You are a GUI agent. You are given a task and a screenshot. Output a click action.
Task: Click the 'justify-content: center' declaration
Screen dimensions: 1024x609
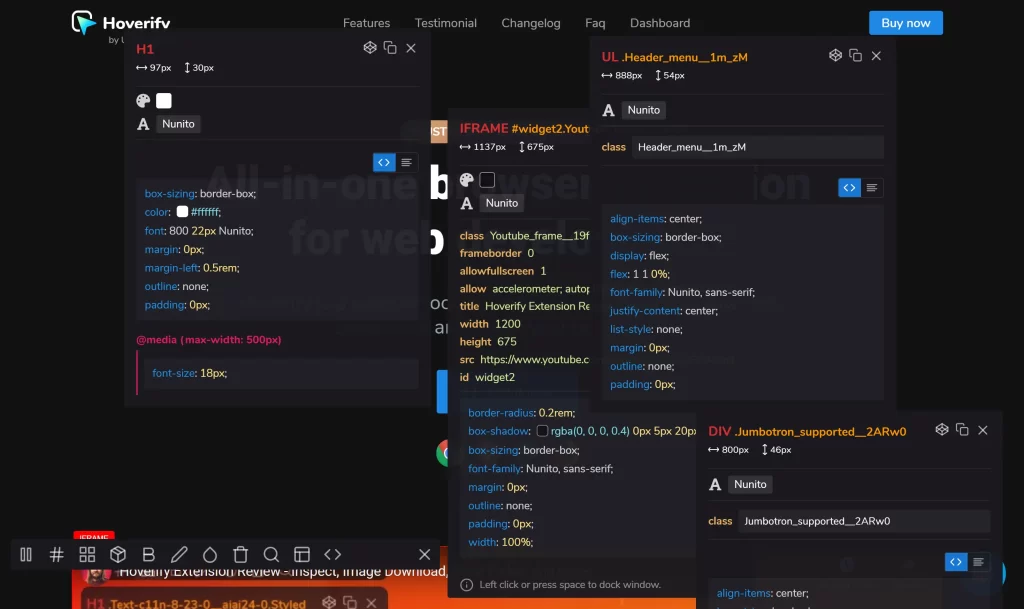[x=664, y=311]
